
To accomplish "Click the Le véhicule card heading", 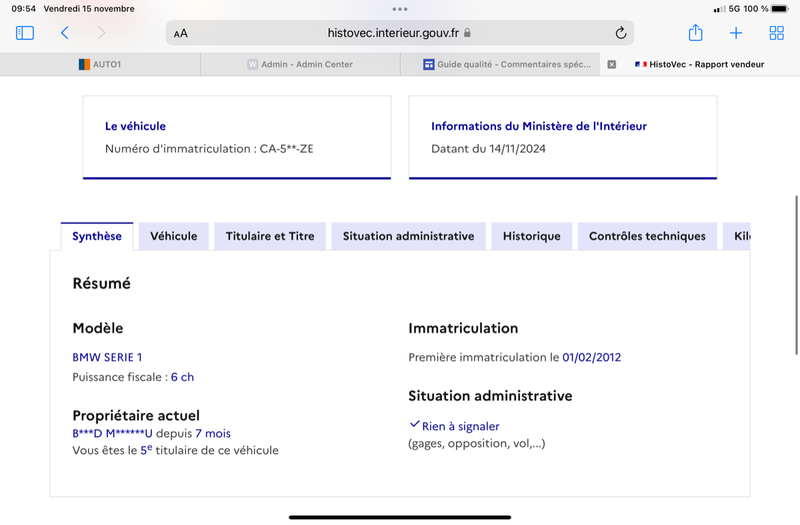I will click(135, 126).
